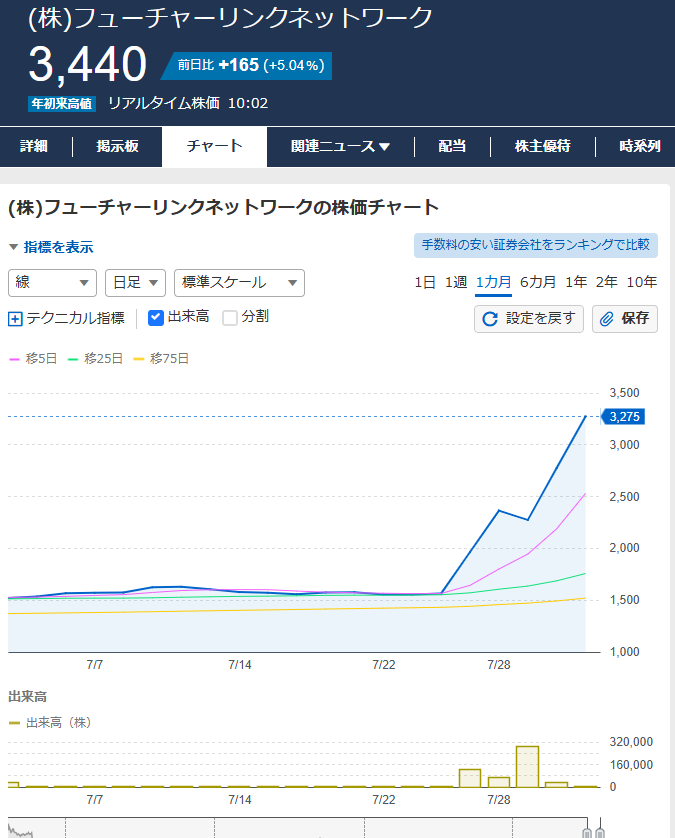Open the 掲示板 tab

(118, 146)
